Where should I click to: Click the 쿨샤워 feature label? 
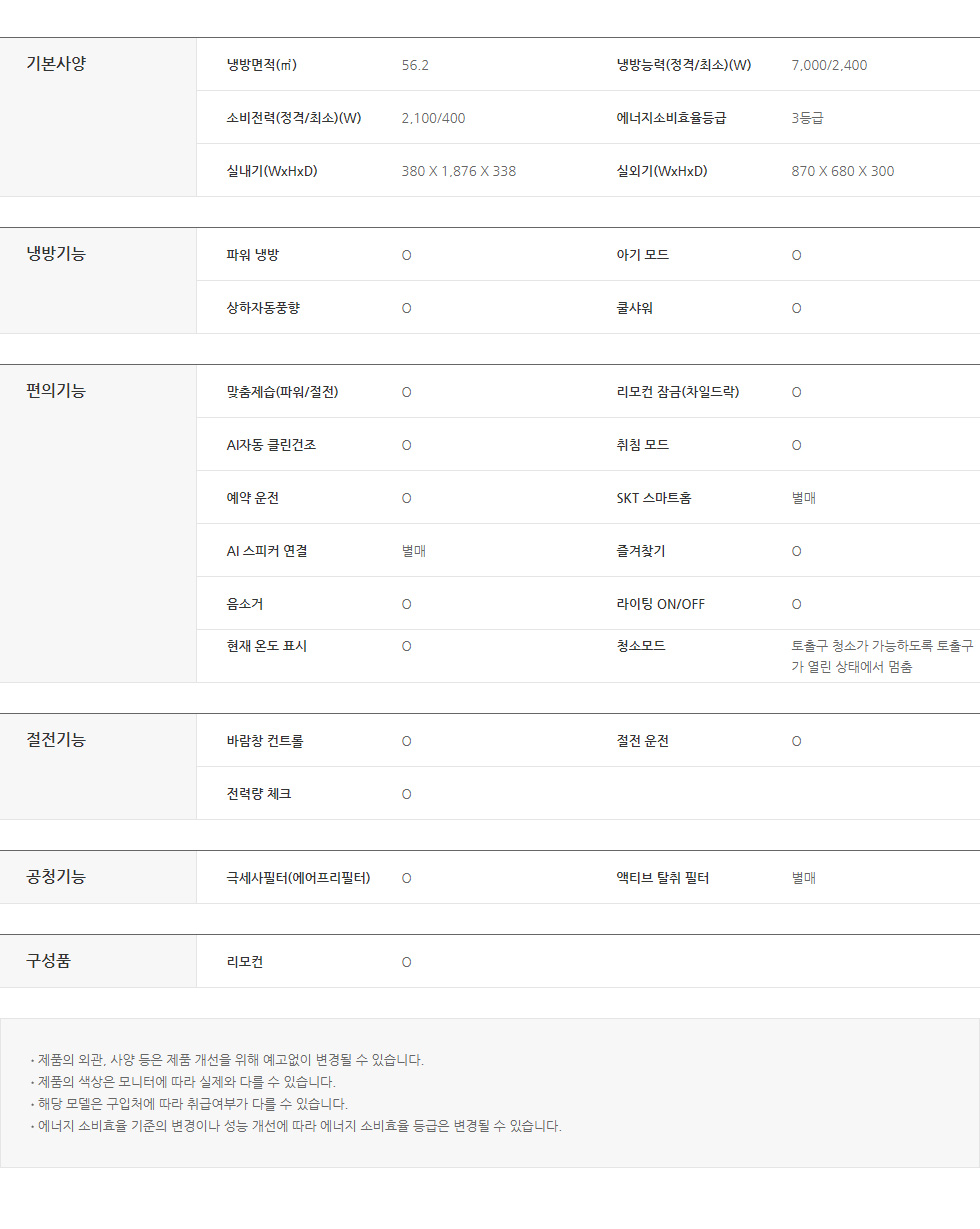pyautogui.click(x=634, y=308)
